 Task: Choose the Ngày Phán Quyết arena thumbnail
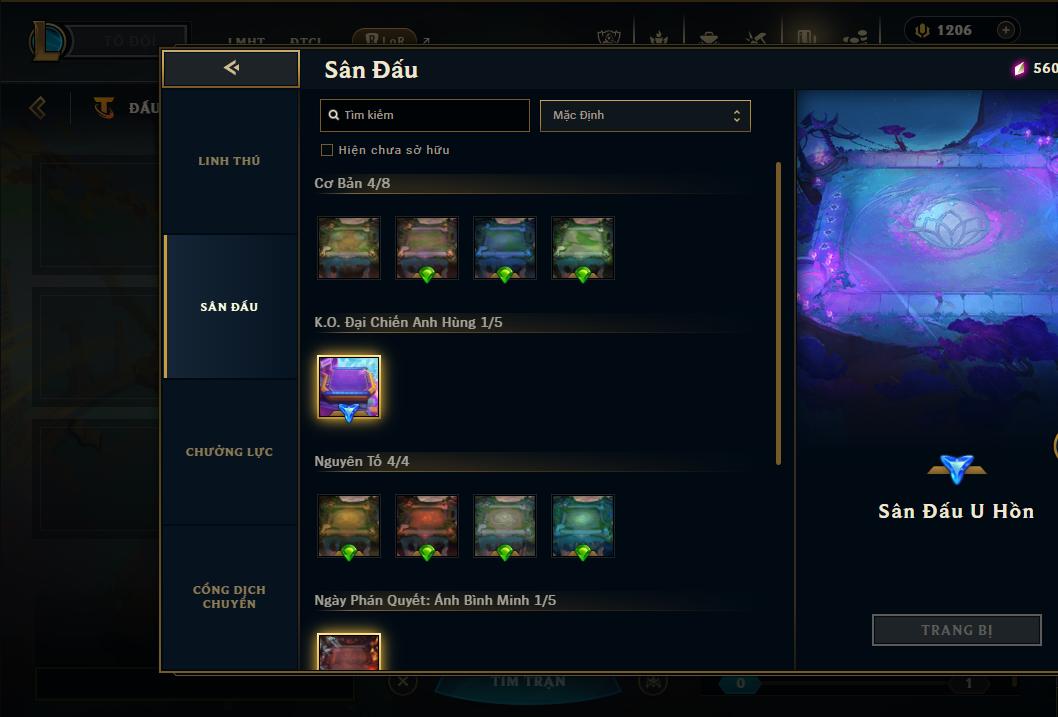click(349, 652)
